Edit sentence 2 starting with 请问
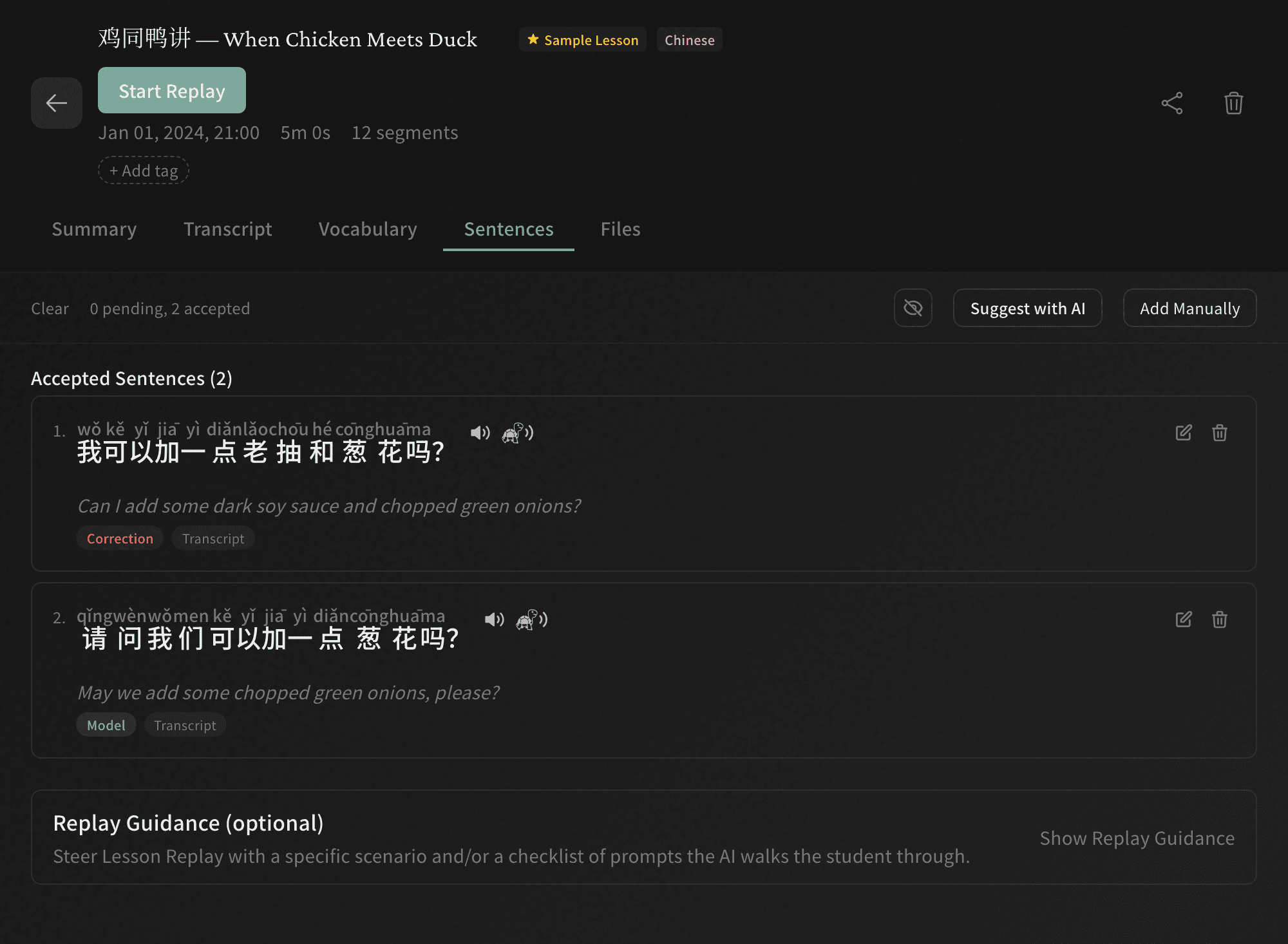 point(1184,619)
